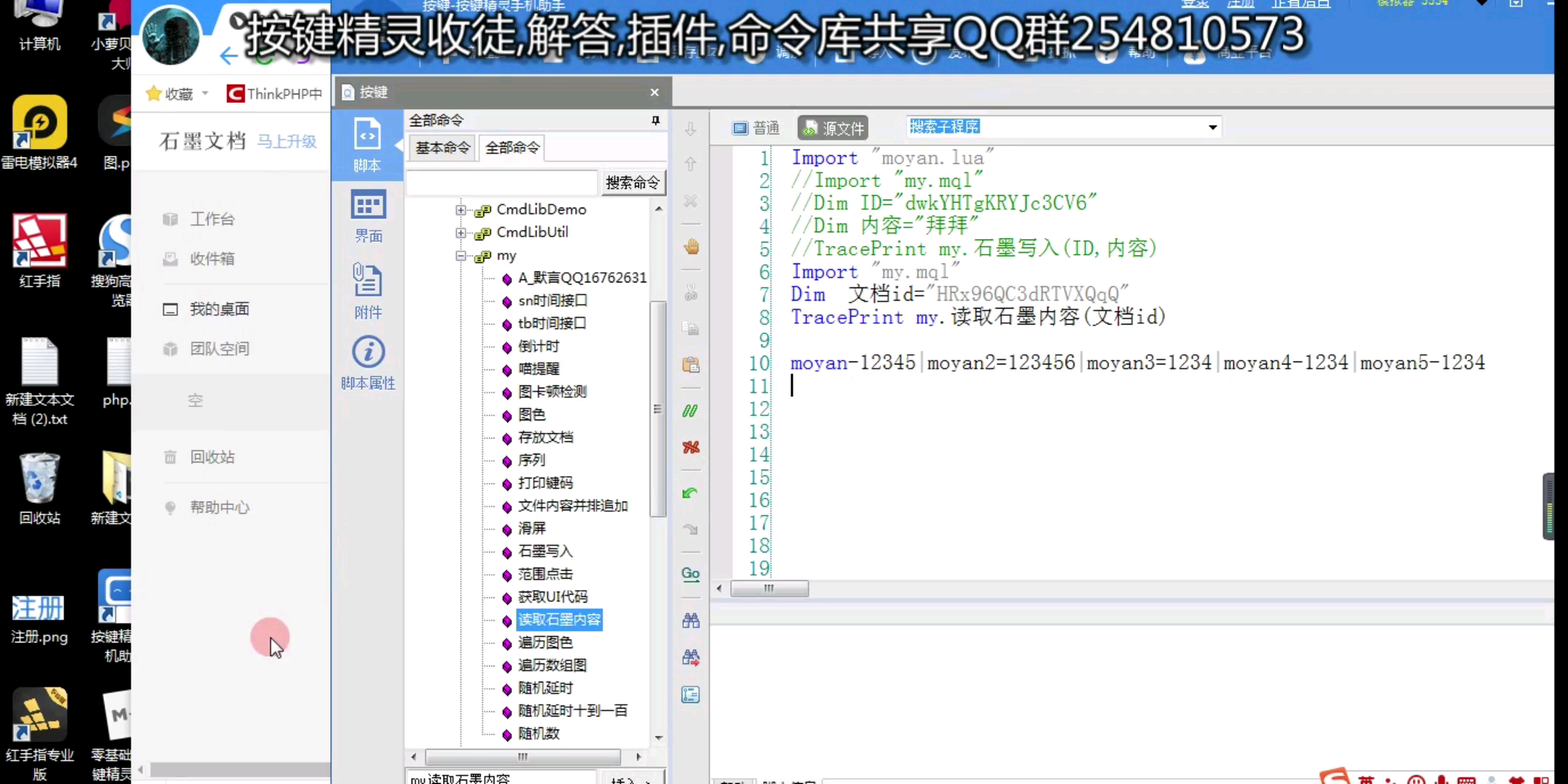The image size is (1568, 784).
Task: Open the 附件 attachments section icon
Action: [x=367, y=290]
